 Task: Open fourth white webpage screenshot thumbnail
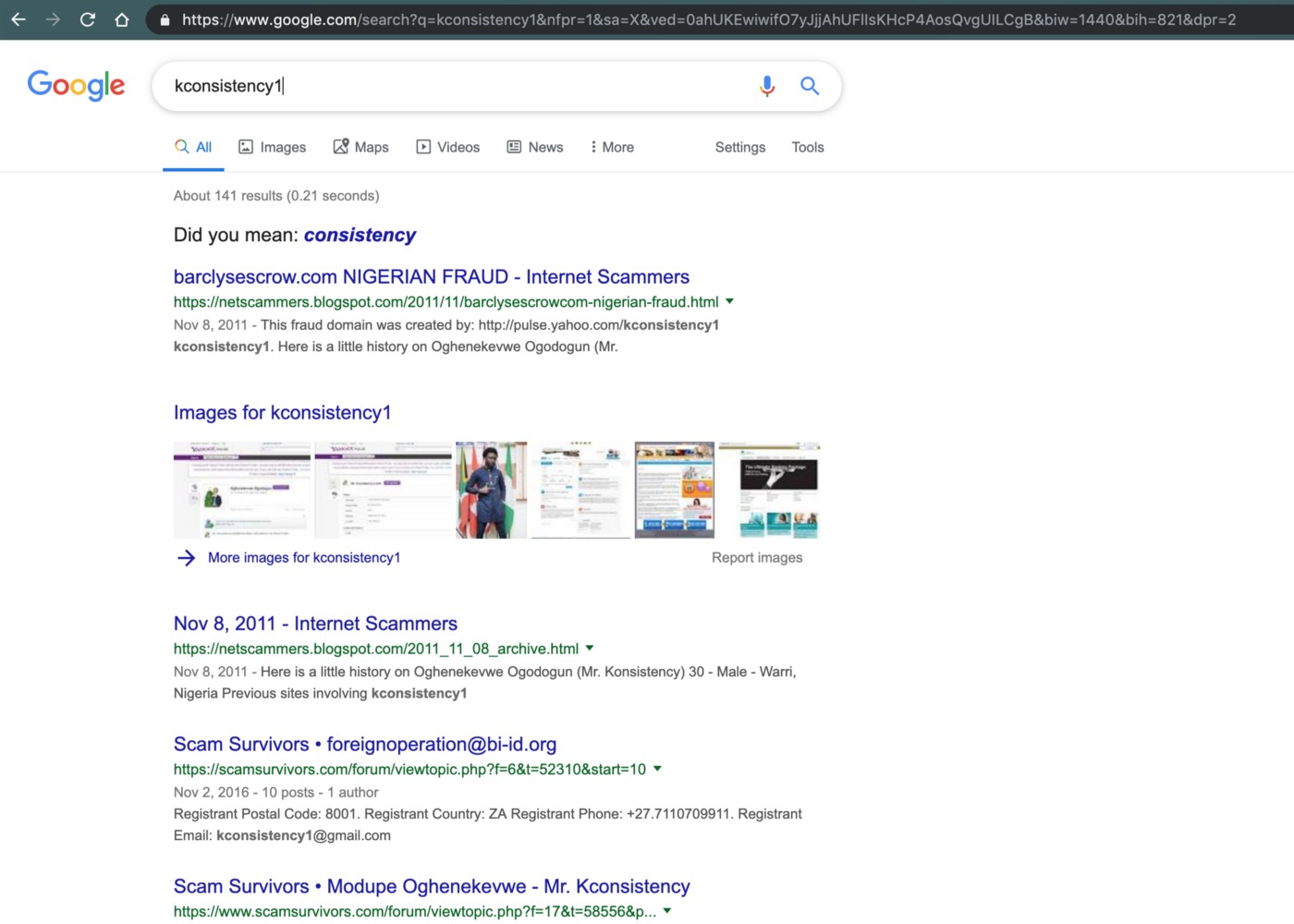tap(580, 490)
